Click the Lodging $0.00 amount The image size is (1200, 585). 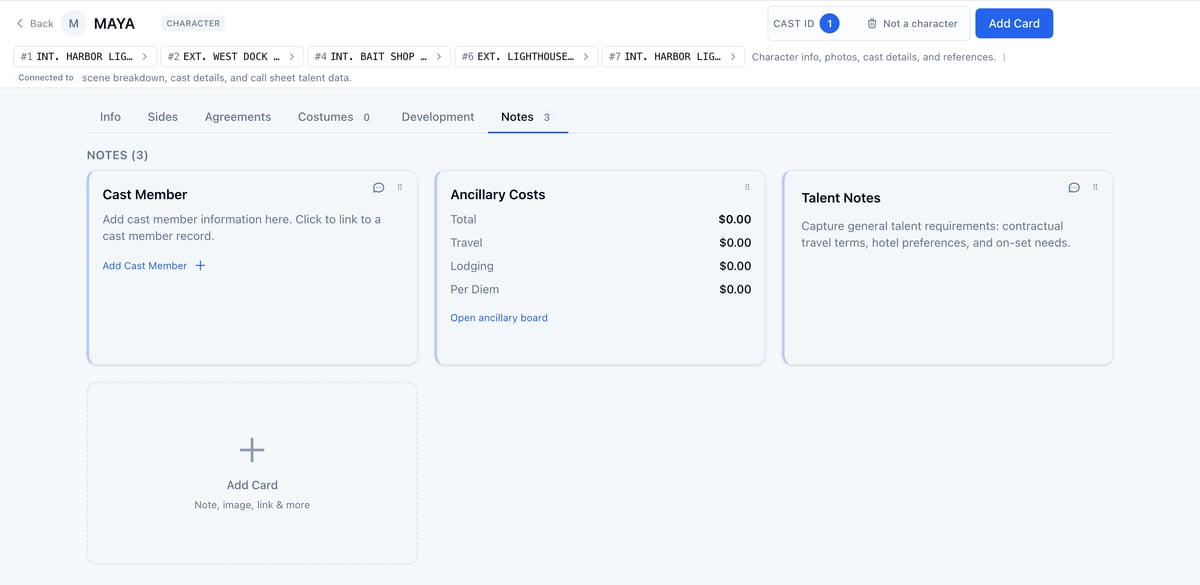click(x=735, y=266)
